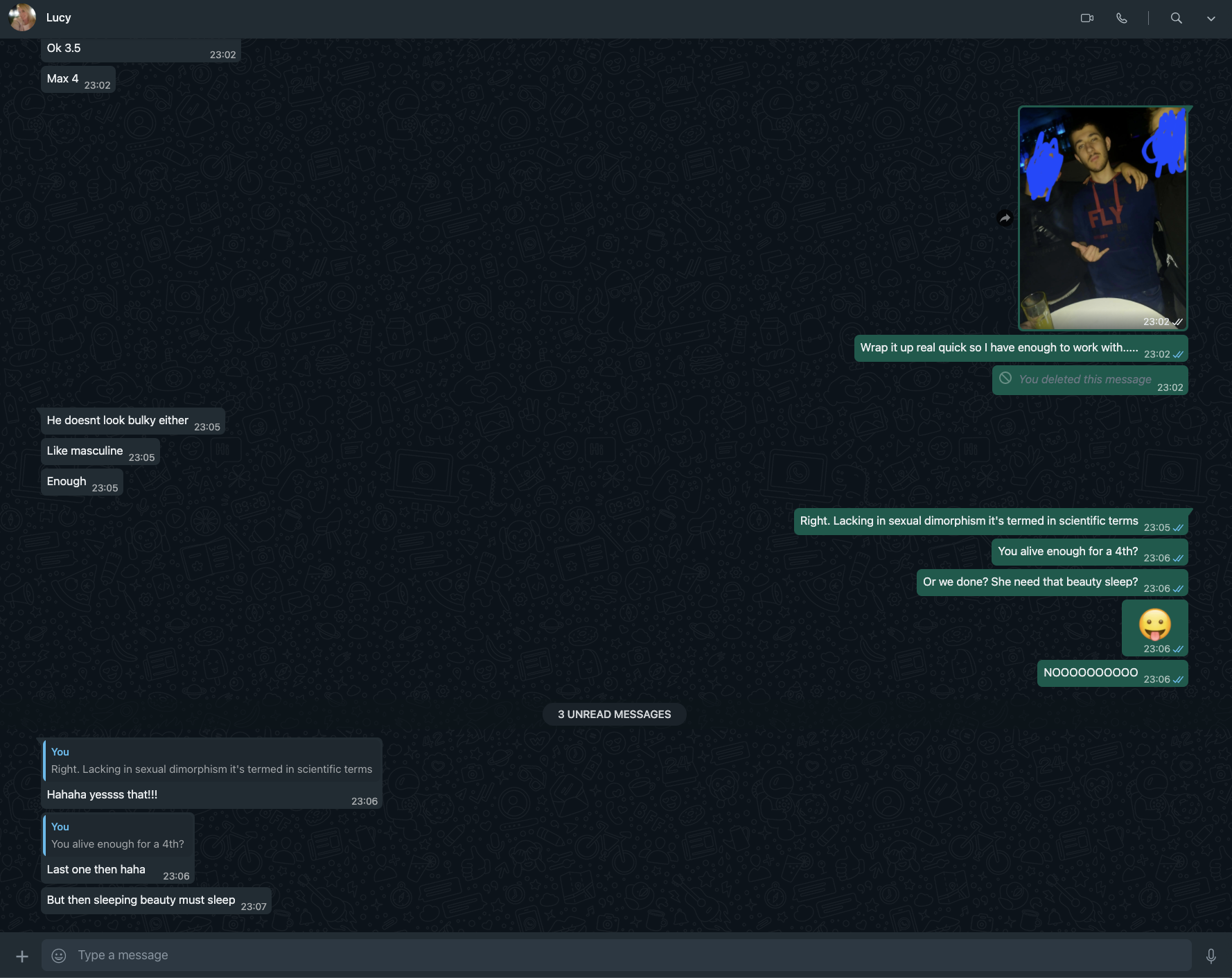Click the read-receipt ticks on "NOOOOOOOOOO"

pos(1178,680)
